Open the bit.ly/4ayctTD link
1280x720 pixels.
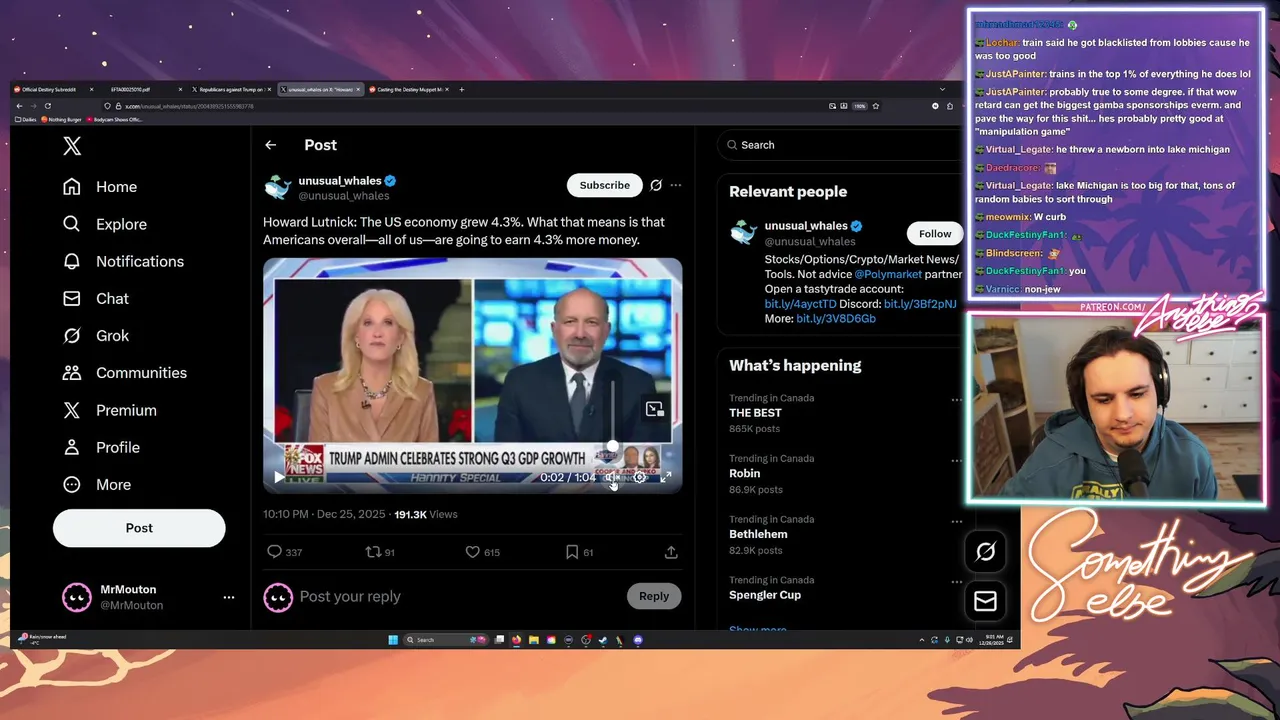tap(800, 304)
